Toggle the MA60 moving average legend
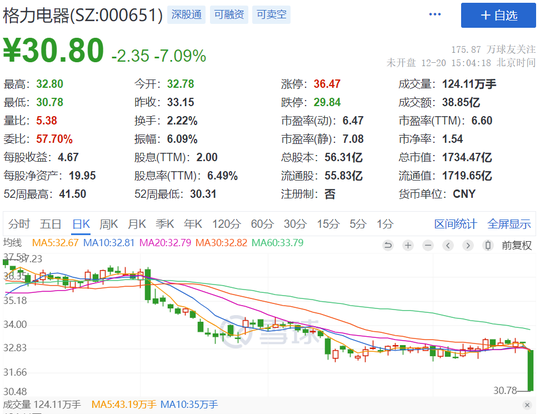Screen dimensions: 550x414 [277, 242]
